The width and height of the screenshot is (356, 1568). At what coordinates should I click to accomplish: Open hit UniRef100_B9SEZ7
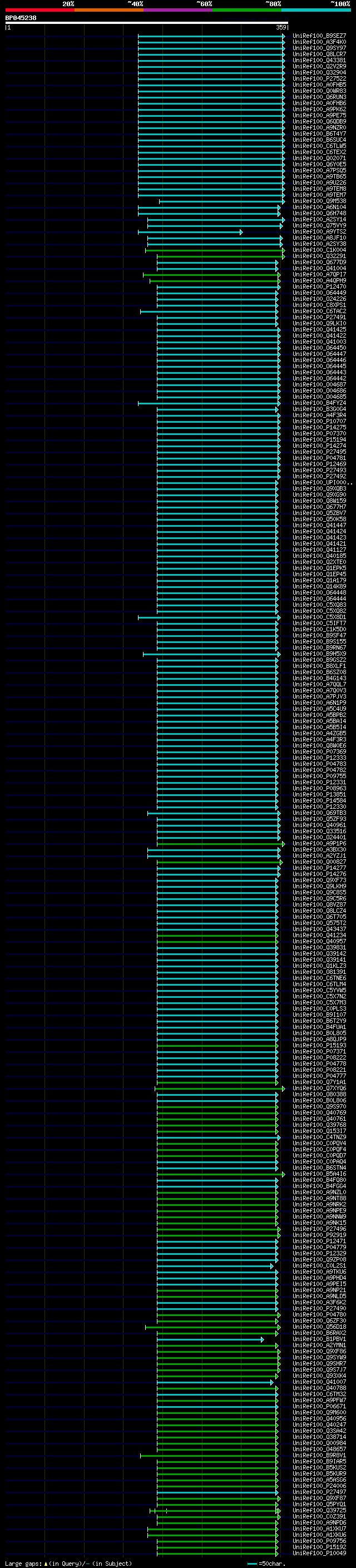[x=319, y=36]
